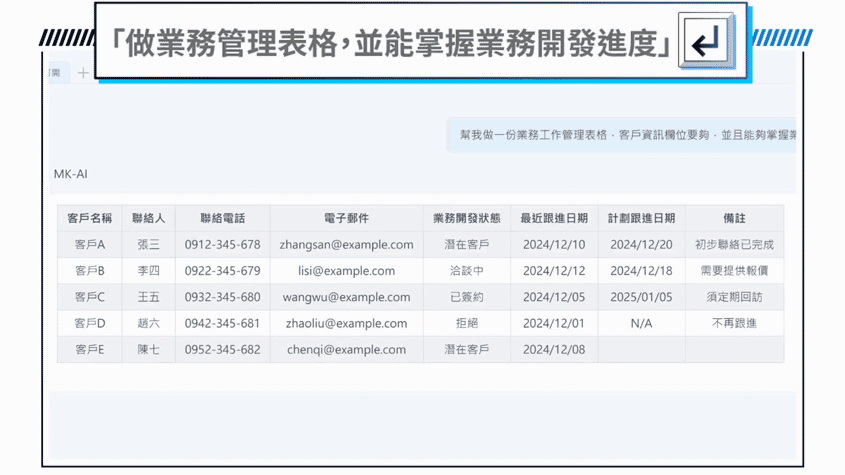Click the banner title text 做業務管理表格
This screenshot has height=475, width=845.
[x=230, y=43]
